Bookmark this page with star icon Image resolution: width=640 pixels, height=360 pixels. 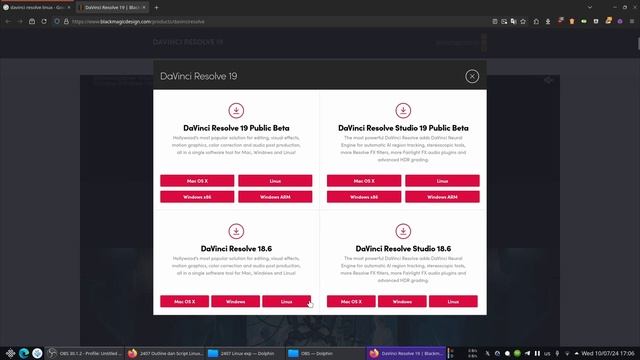coord(523,21)
